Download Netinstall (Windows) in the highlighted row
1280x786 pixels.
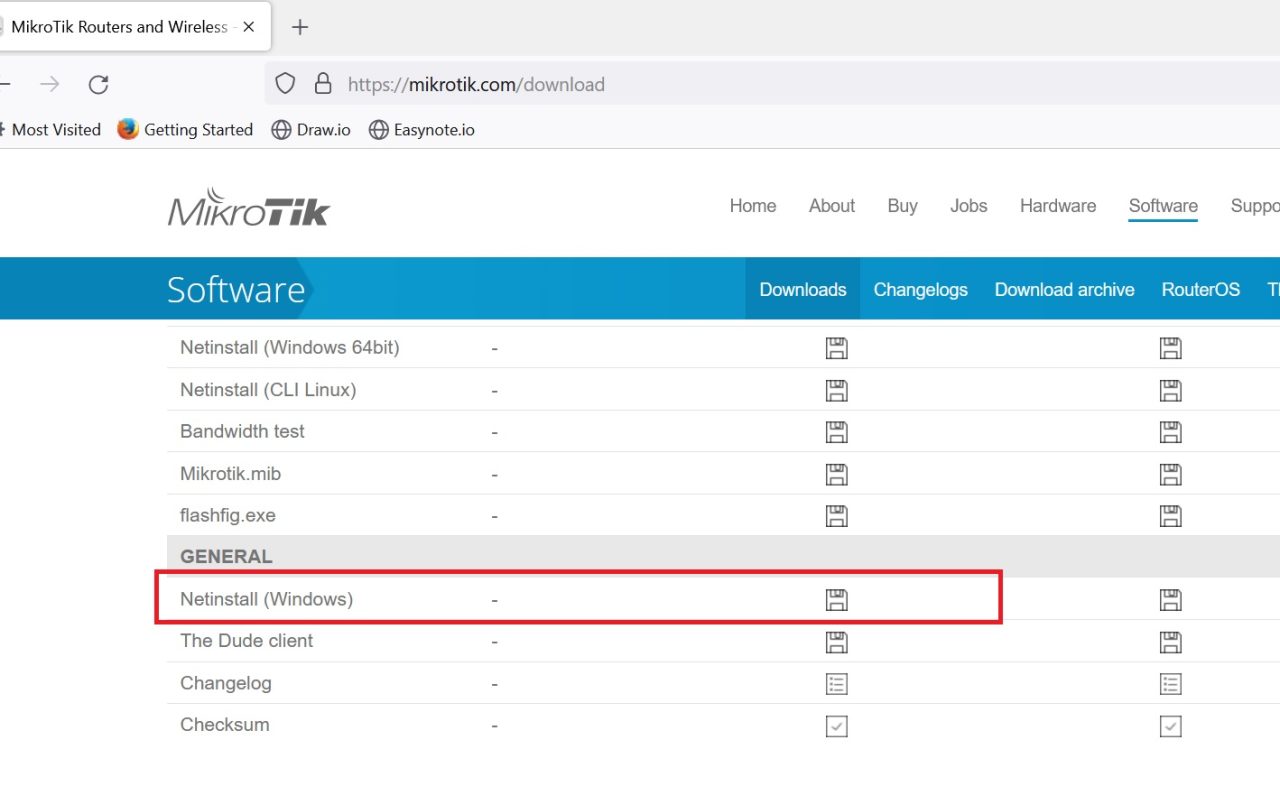[x=836, y=598]
